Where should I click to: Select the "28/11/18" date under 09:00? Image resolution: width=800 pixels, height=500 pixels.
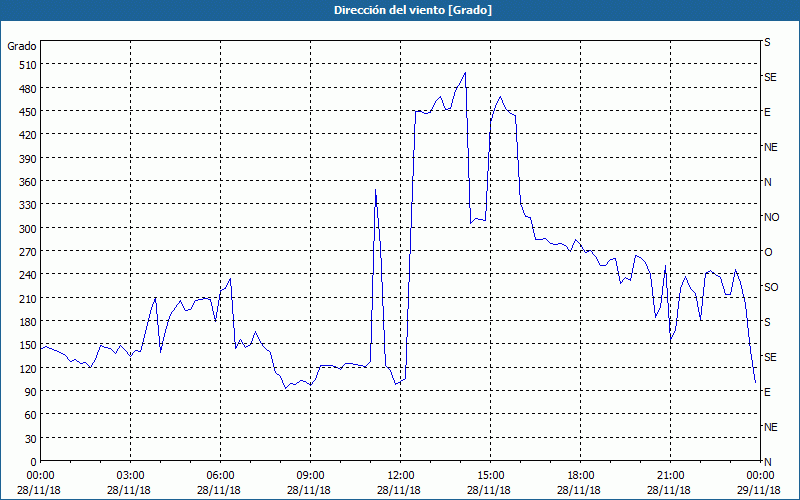pyautogui.click(x=309, y=490)
